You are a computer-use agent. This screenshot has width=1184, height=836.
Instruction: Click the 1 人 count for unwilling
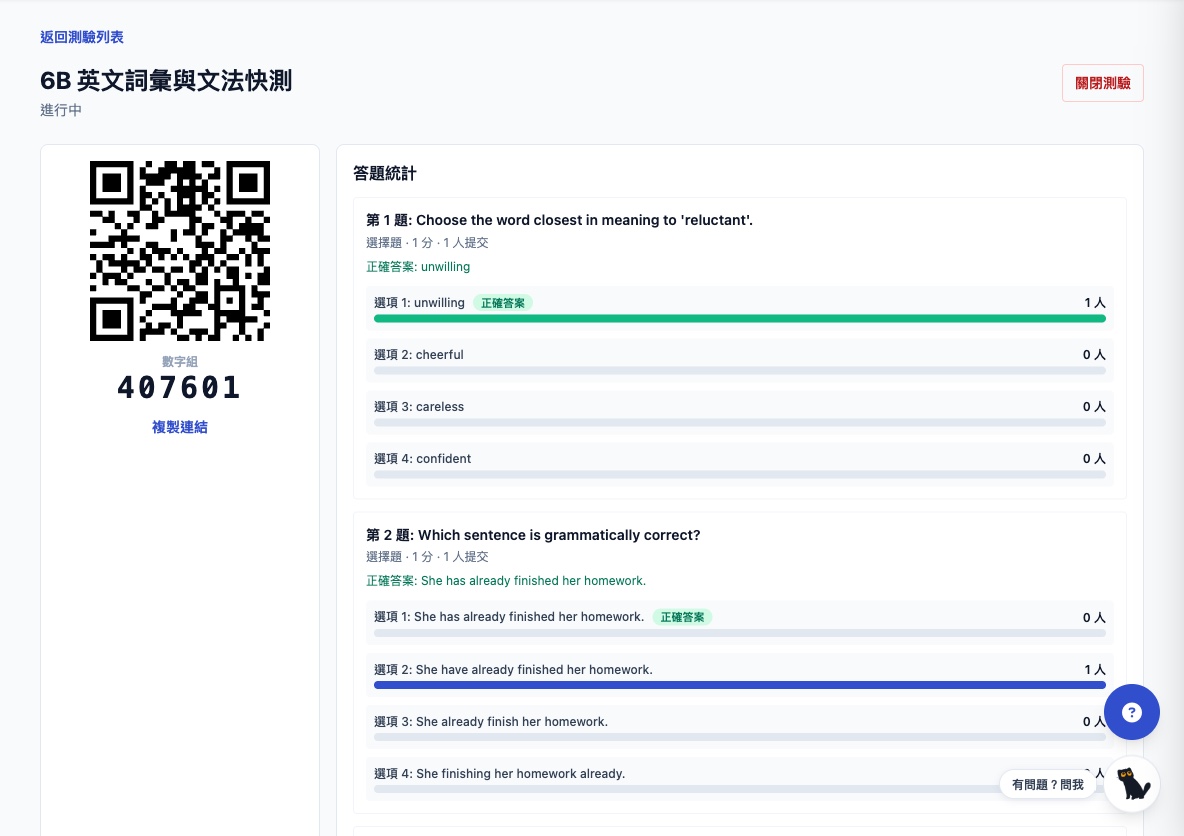[1094, 303]
